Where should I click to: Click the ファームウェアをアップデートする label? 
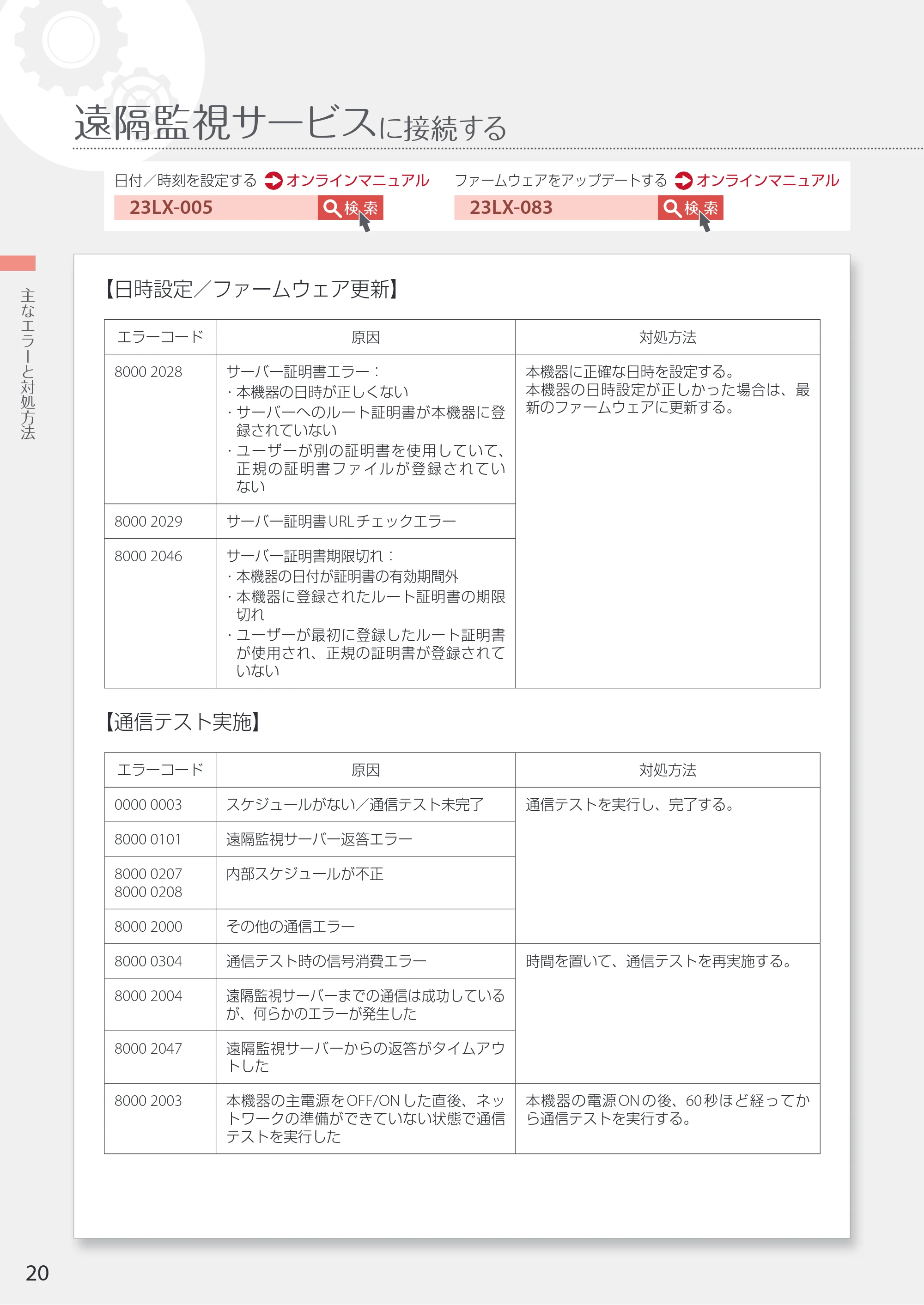(560, 180)
